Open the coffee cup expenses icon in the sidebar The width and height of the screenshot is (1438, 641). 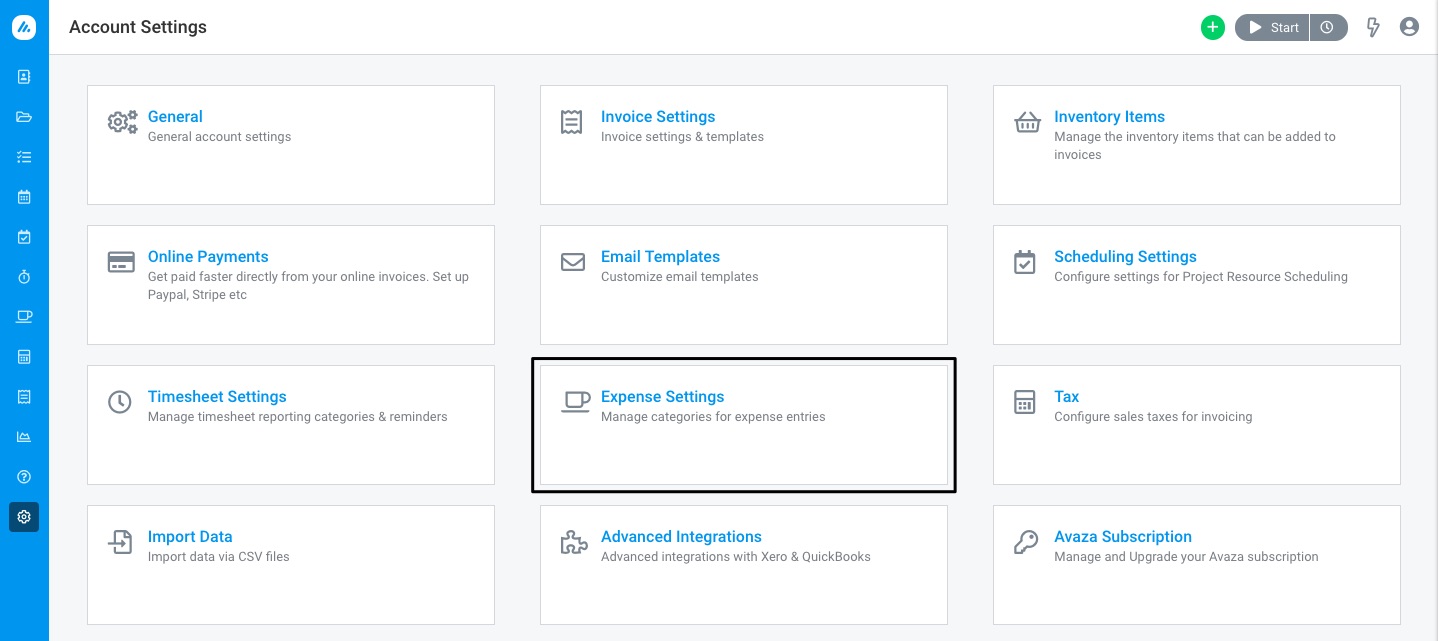click(24, 317)
